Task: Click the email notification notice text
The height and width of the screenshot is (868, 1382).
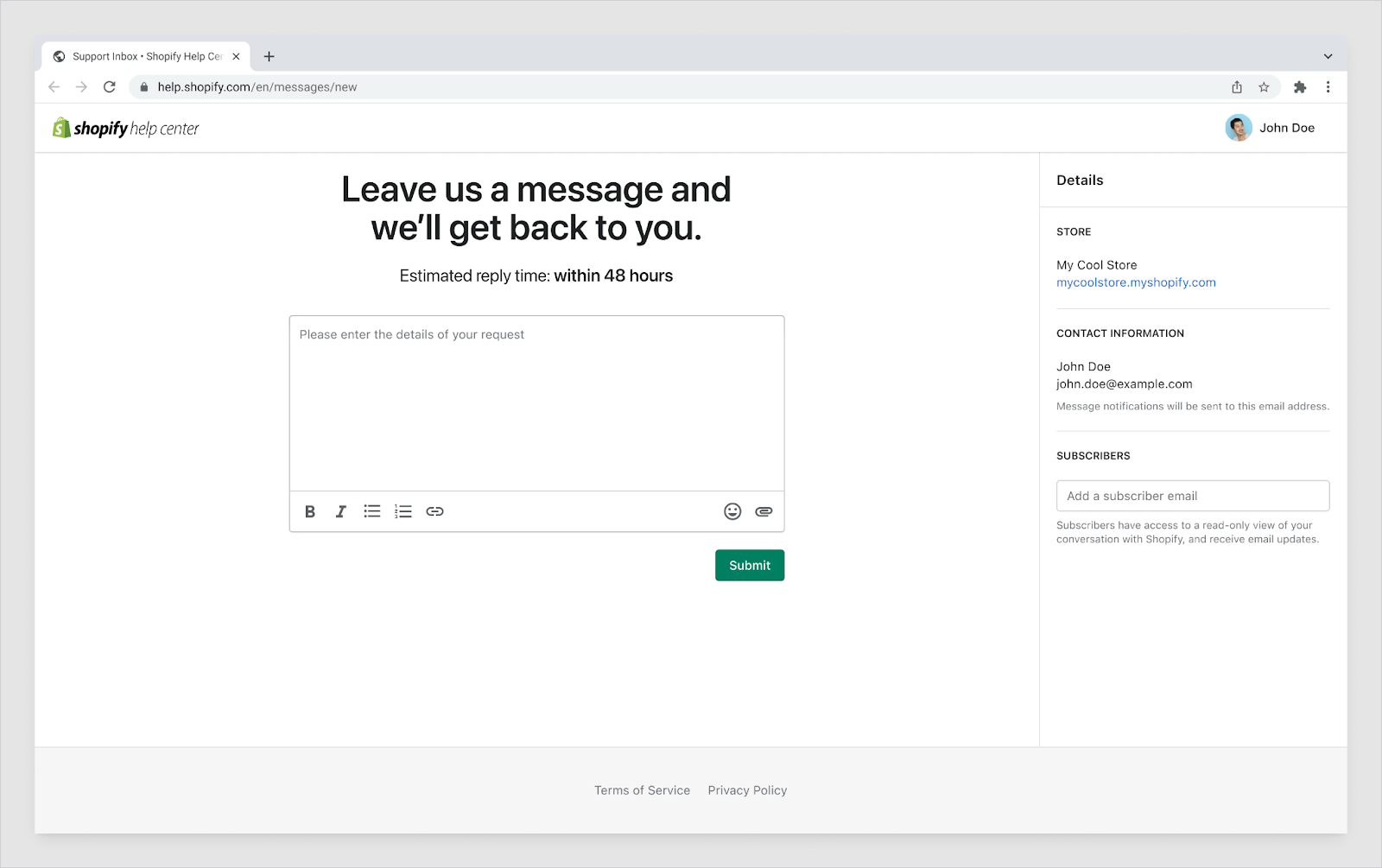Action: tap(1193, 406)
